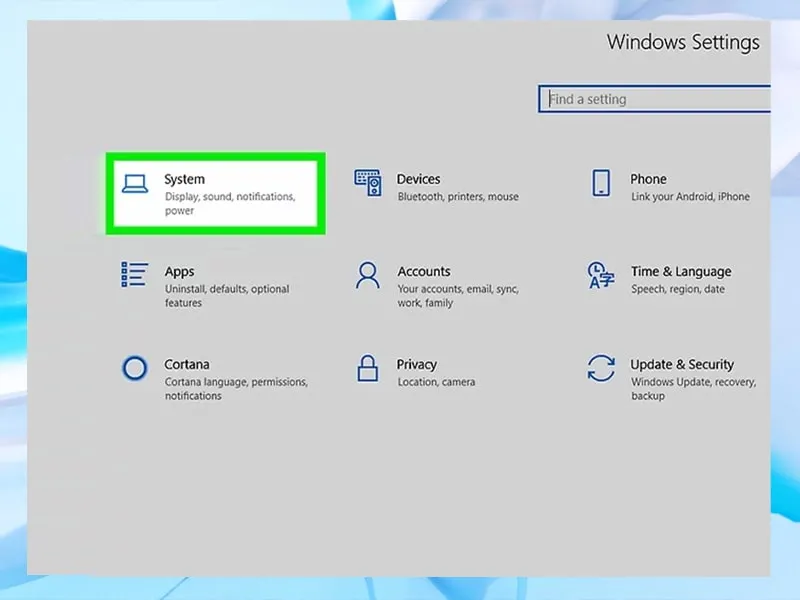Click the Apps list icon
The image size is (800, 600).
click(x=134, y=275)
